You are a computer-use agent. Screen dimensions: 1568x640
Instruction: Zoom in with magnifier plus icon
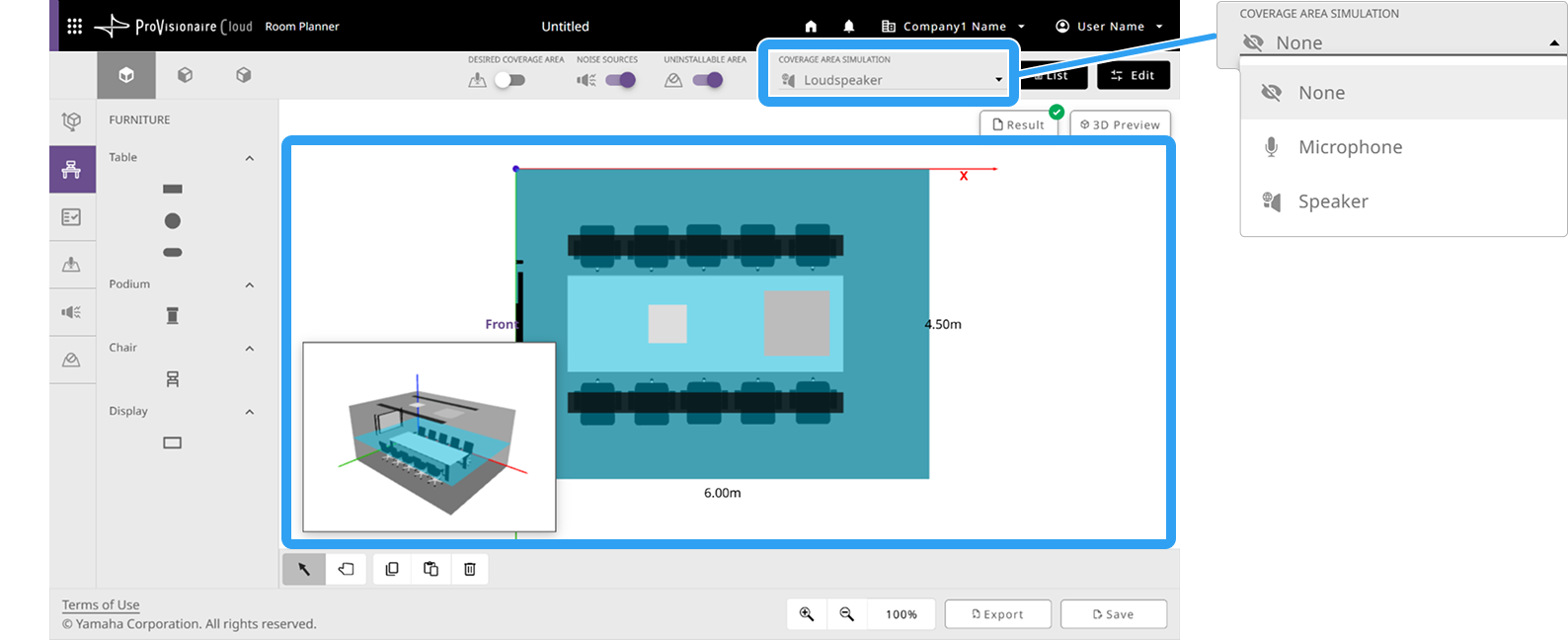(807, 614)
